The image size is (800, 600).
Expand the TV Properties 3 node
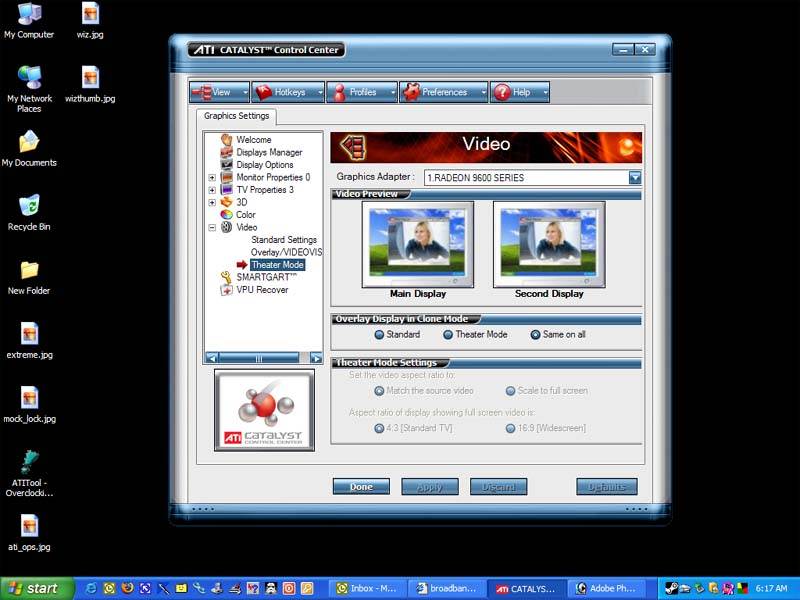pyautogui.click(x=212, y=190)
